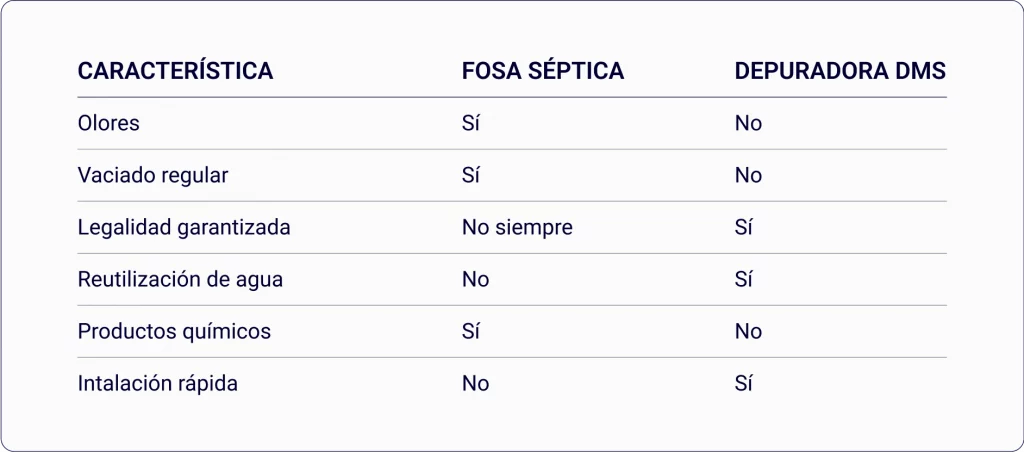Image resolution: width=1024 pixels, height=452 pixels.
Task: Click the Olores row label
Action: [x=109, y=124]
